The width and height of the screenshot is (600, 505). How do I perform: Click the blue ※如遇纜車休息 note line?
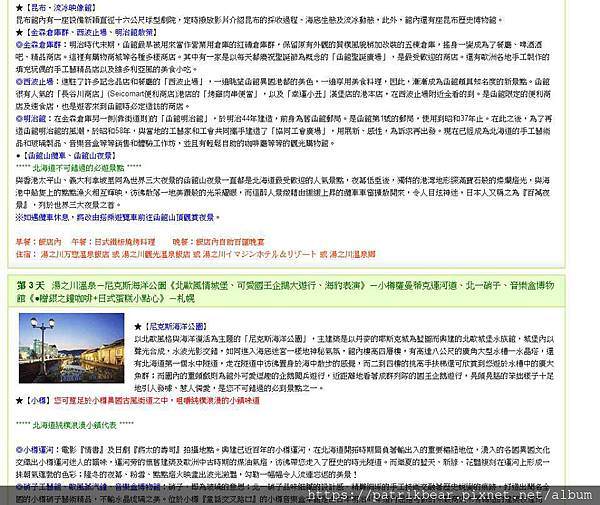point(118,217)
